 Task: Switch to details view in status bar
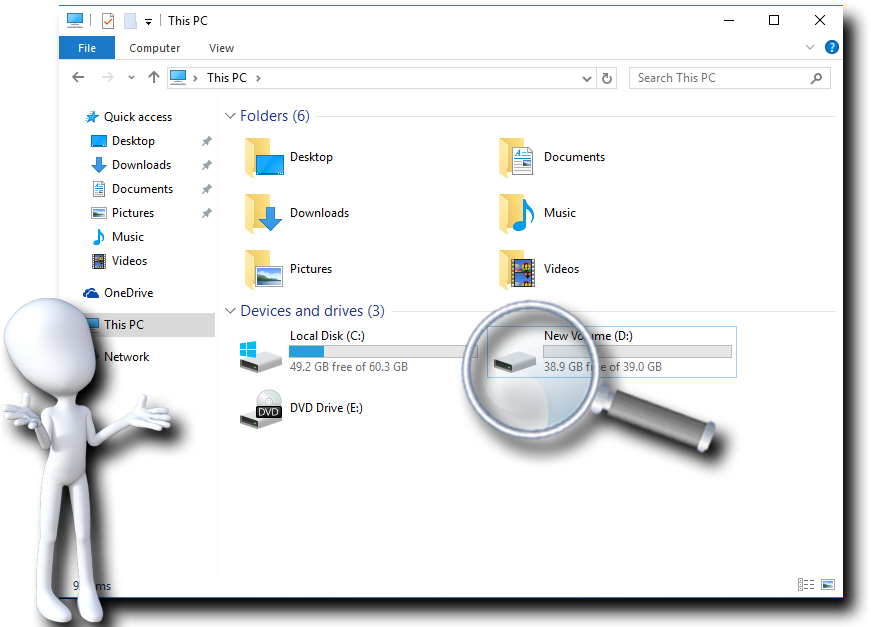[806, 584]
